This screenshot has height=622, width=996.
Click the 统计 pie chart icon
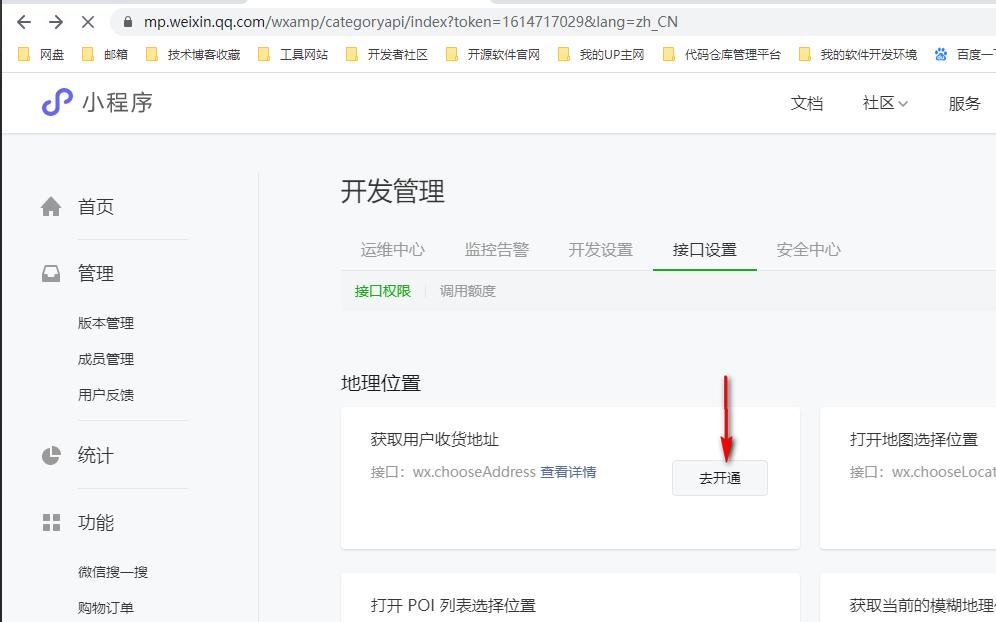click(x=51, y=455)
